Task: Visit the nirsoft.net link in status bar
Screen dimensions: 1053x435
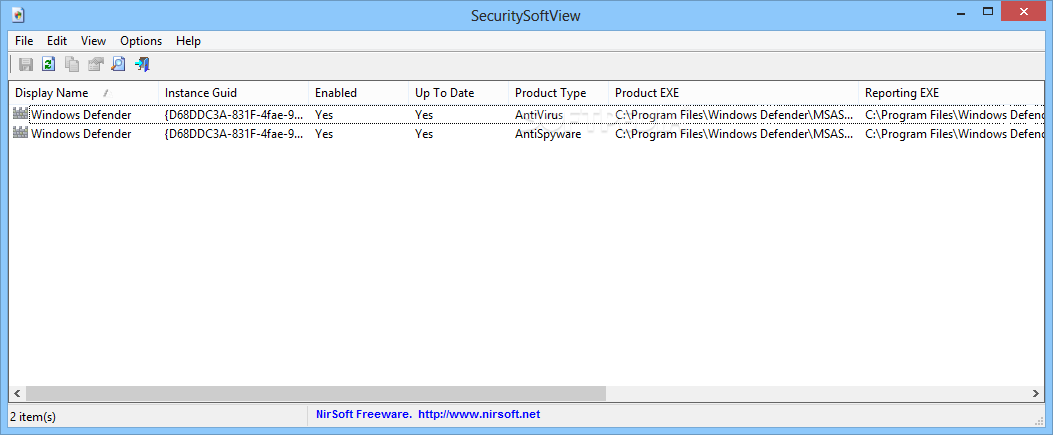Action: pyautogui.click(x=479, y=414)
